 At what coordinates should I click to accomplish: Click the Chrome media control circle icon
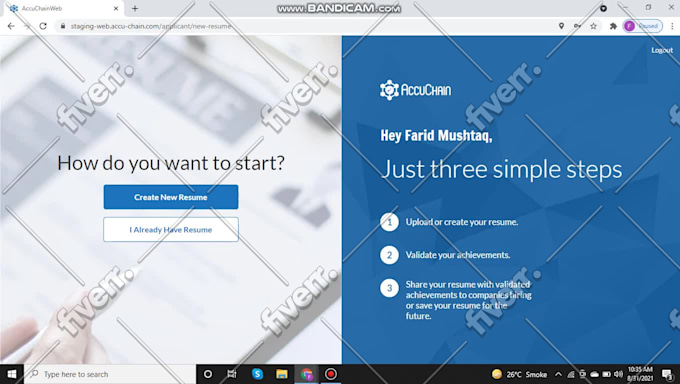point(603,8)
